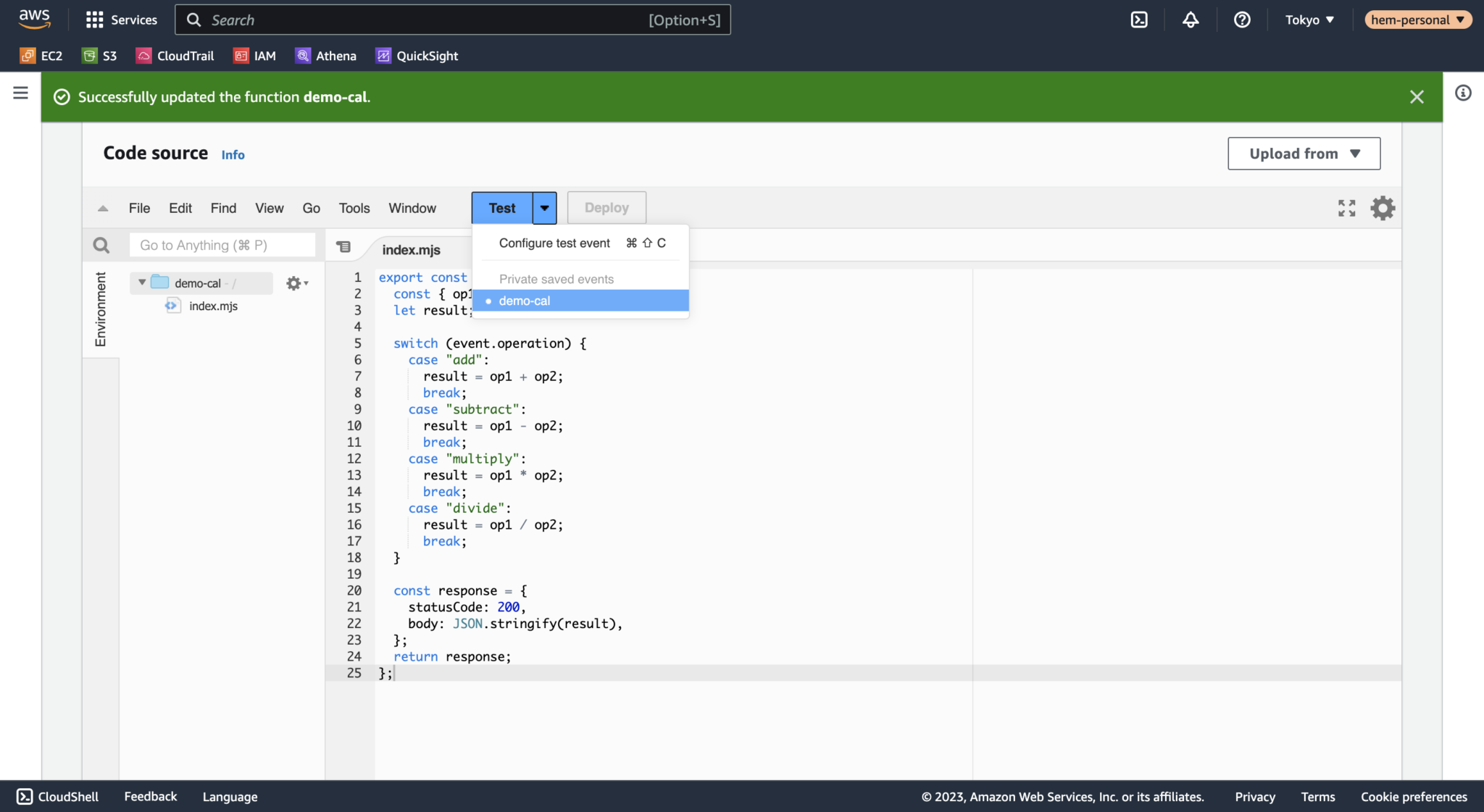Open the left navigation hamburger menu
Screen dimensions: 1484x812
pyautogui.click(x=20, y=93)
